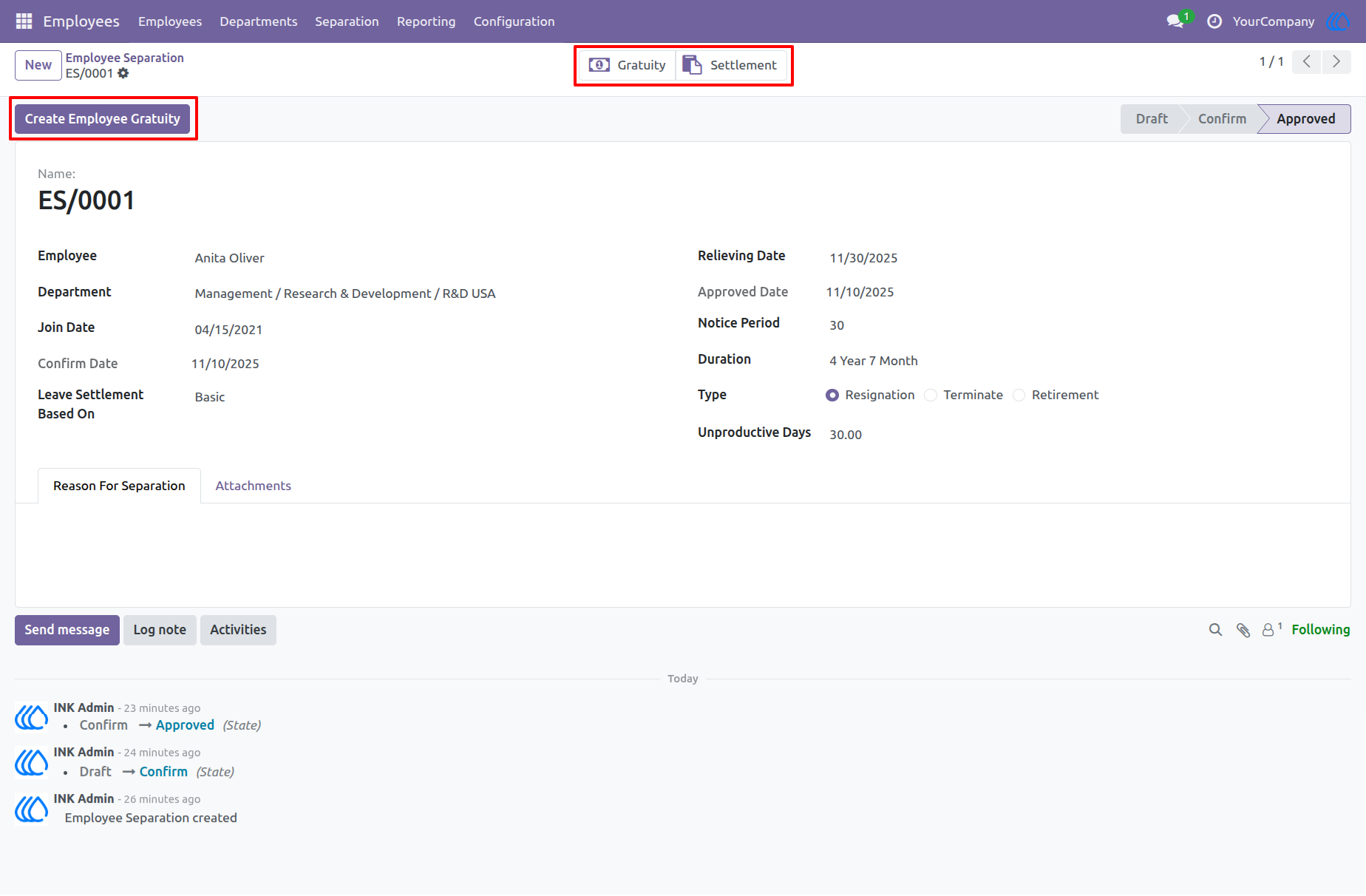The width and height of the screenshot is (1366, 896).
Task: Go to previous record arrow
Action: tap(1307, 62)
